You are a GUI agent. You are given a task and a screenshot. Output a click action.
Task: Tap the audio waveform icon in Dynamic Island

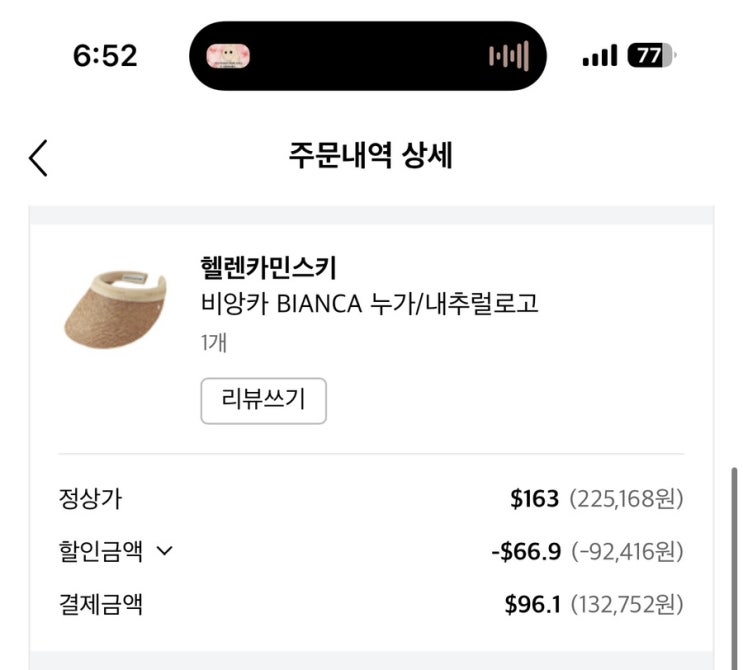tap(509, 56)
